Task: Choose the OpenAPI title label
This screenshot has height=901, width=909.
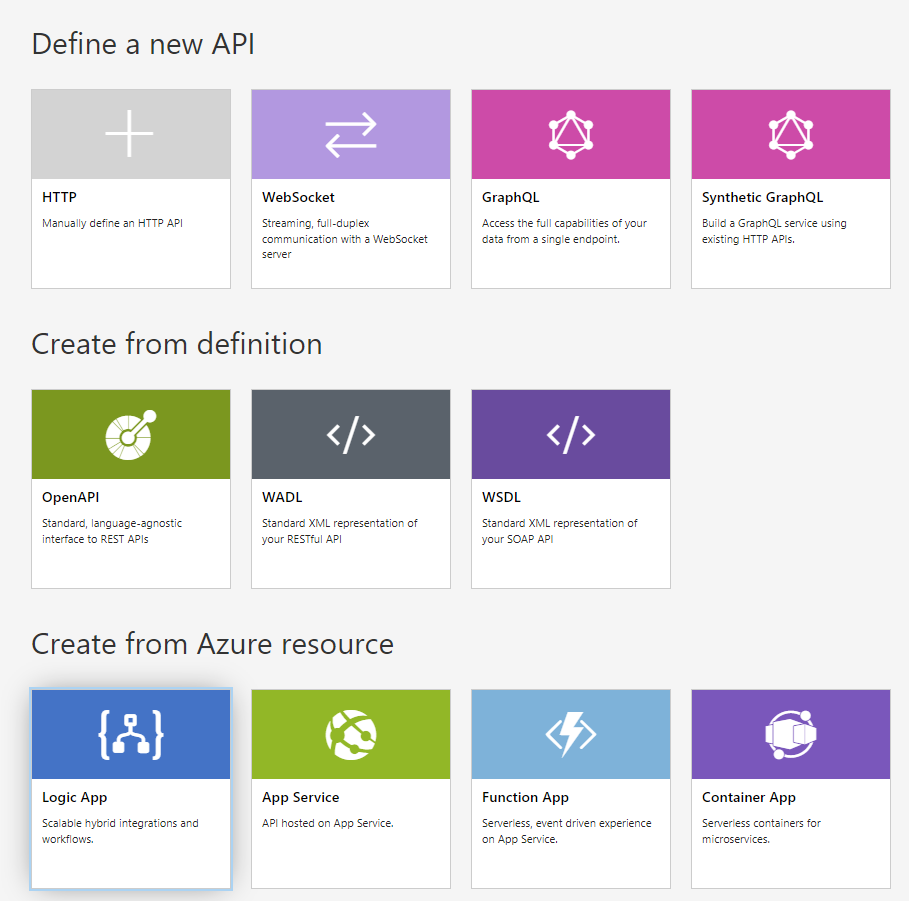Action: pos(70,497)
